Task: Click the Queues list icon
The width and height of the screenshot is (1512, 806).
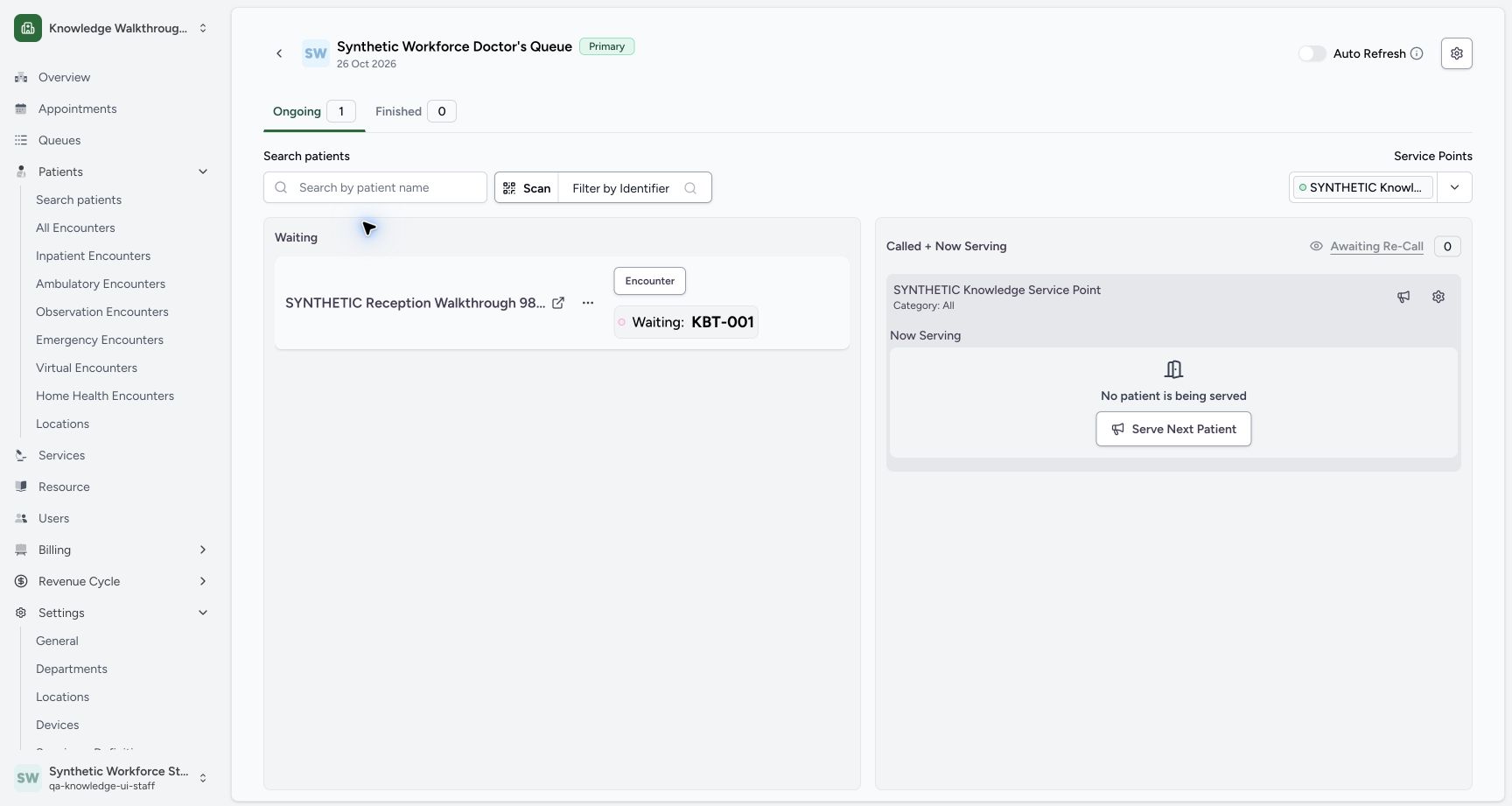Action: click(21, 140)
